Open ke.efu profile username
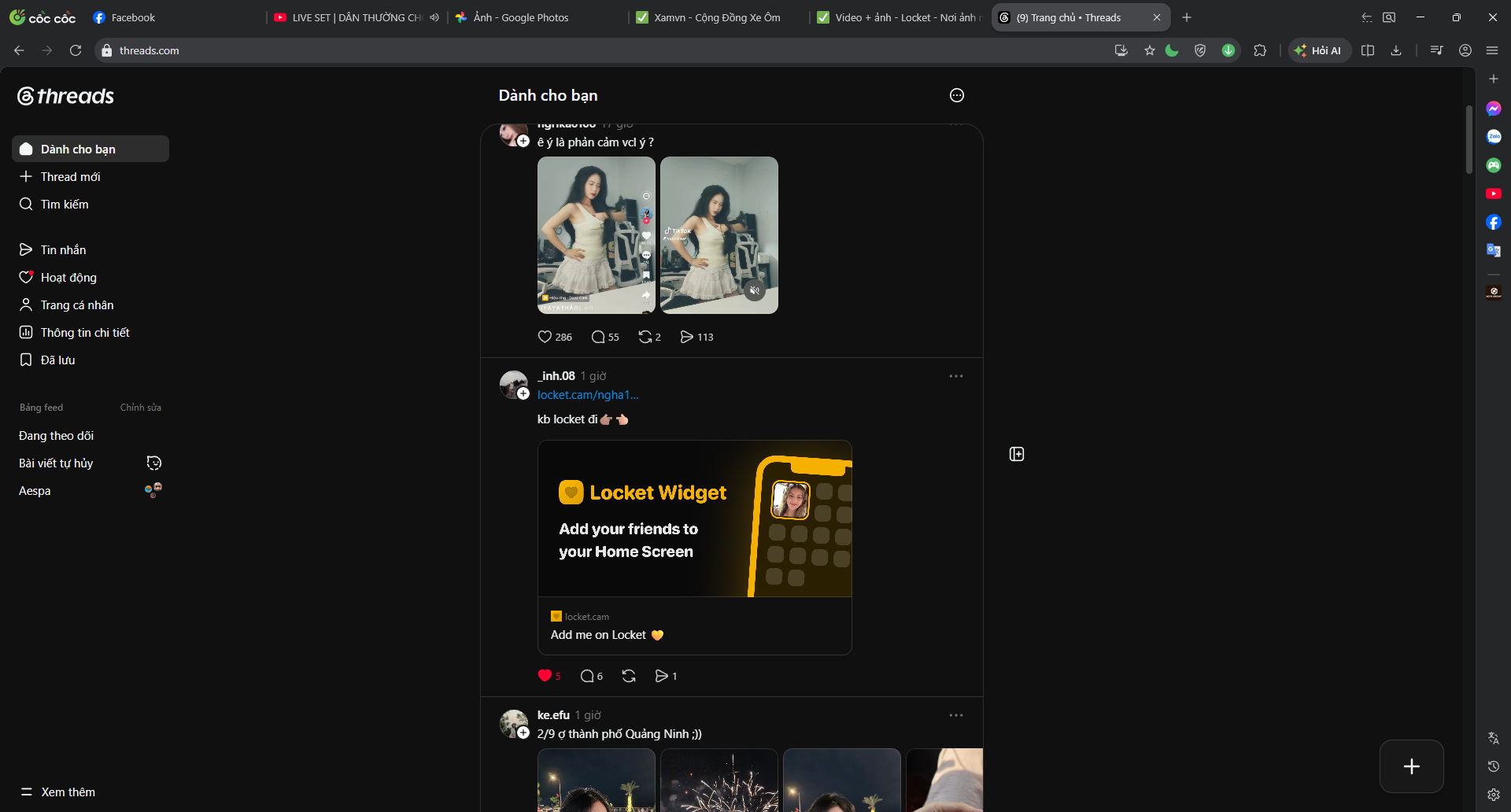Screen dimensions: 1511x812 click(x=553, y=715)
